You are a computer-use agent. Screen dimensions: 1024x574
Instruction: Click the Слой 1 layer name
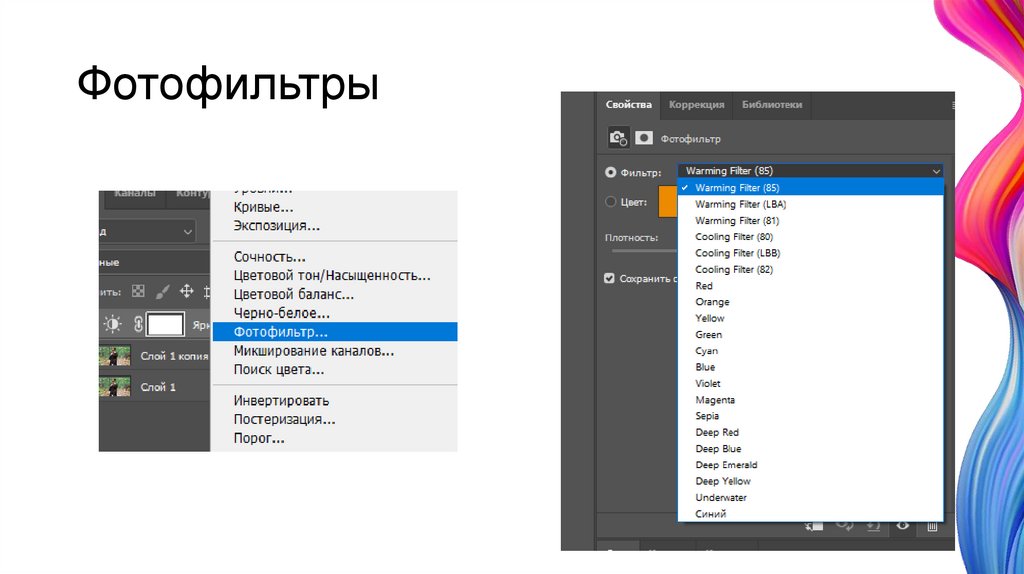click(x=158, y=387)
